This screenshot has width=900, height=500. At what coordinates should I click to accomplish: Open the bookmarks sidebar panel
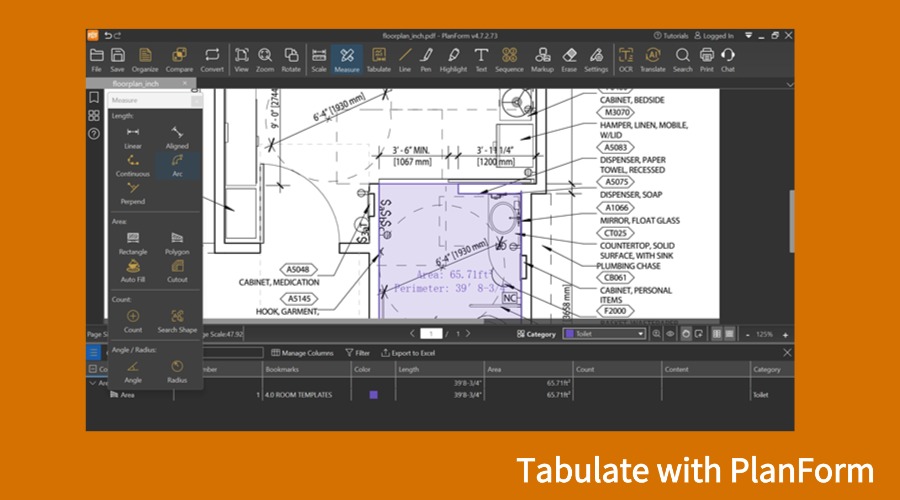click(x=94, y=98)
